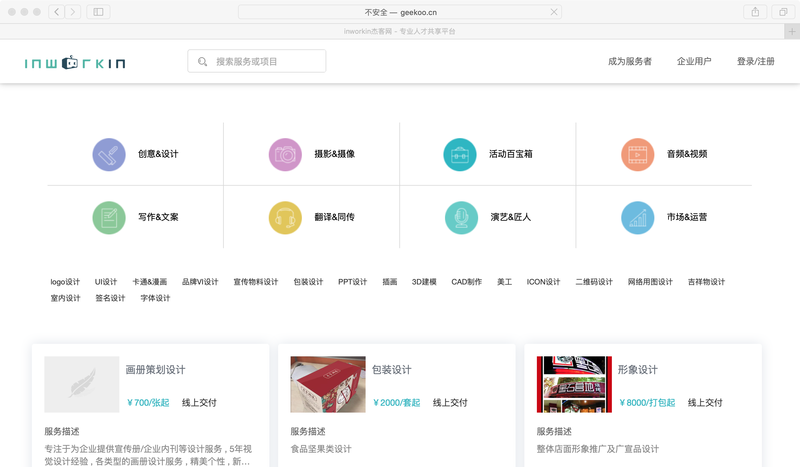Open the 演艺&匠人 microphone icon
Viewport: 800px width, 467px height.
461,218
